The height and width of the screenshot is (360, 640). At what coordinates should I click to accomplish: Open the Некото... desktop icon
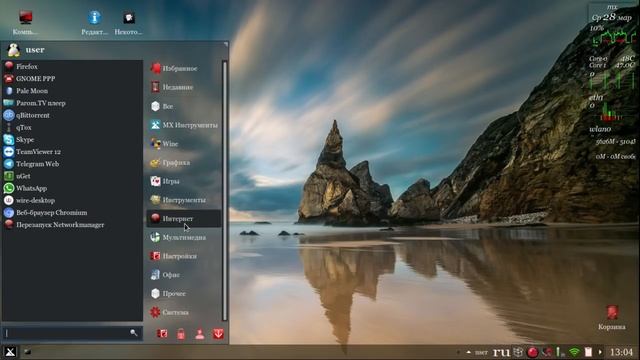(x=129, y=23)
